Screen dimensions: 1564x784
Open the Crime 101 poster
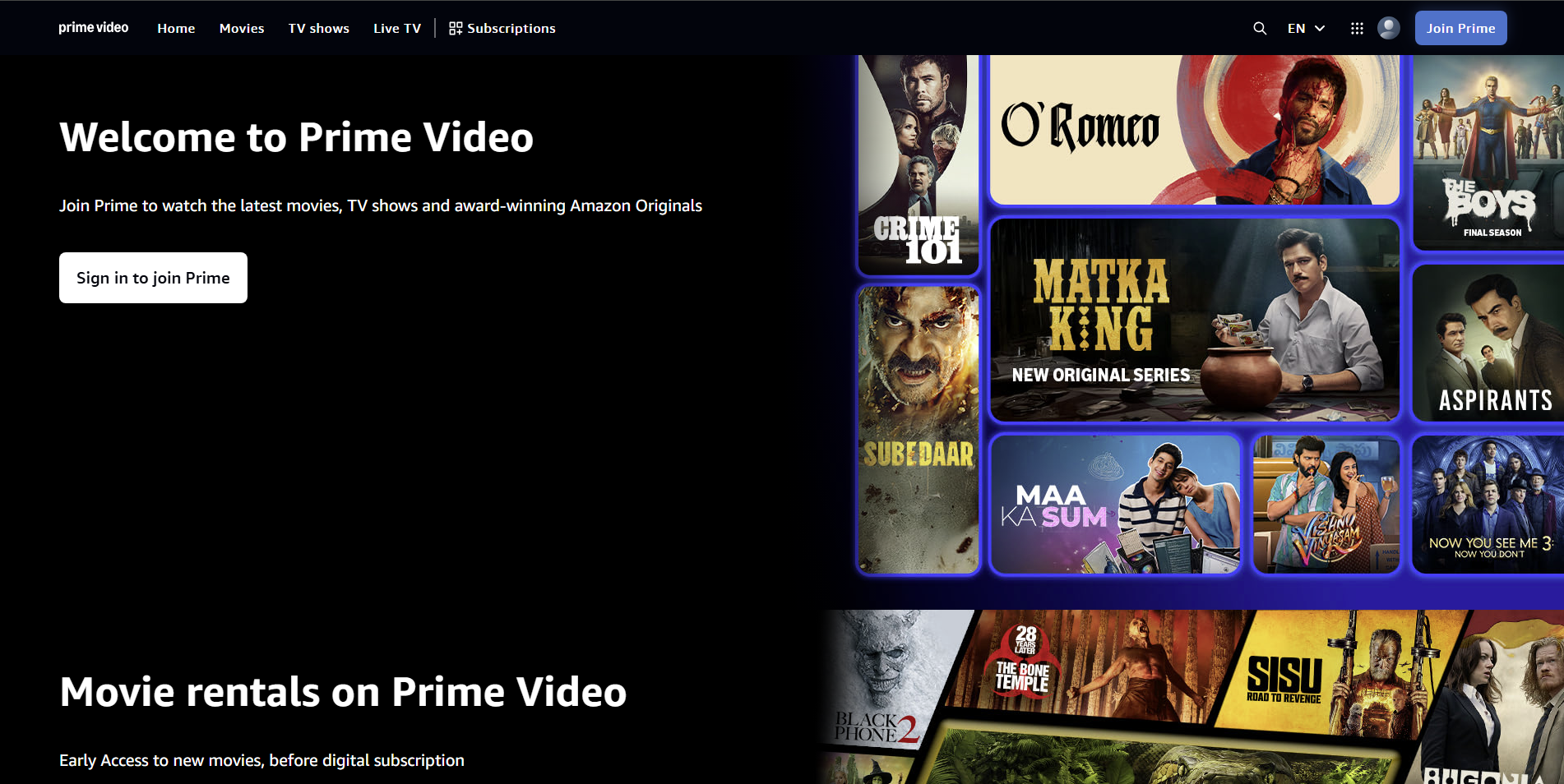[918, 164]
